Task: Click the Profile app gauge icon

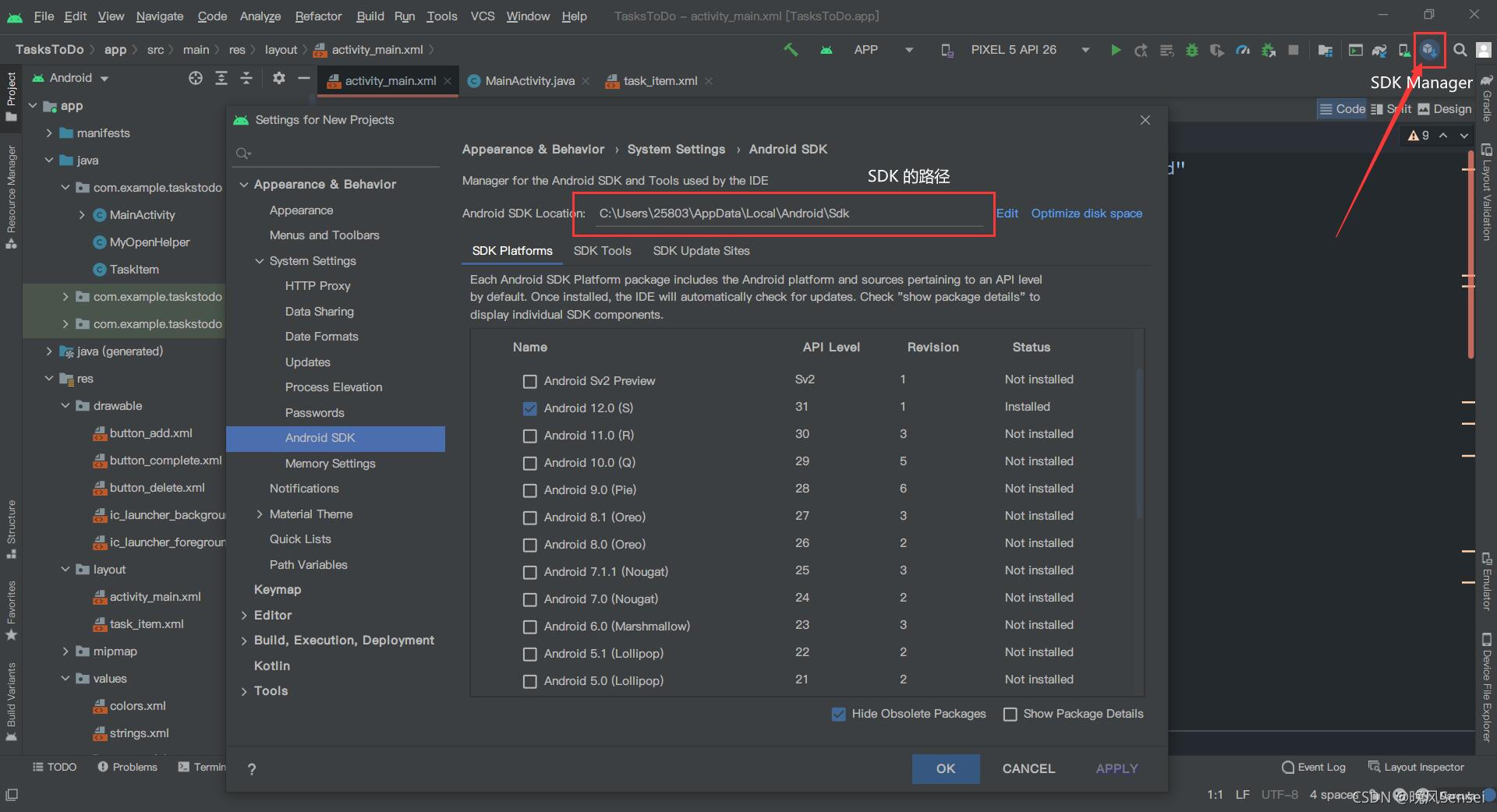Action: pyautogui.click(x=1244, y=50)
